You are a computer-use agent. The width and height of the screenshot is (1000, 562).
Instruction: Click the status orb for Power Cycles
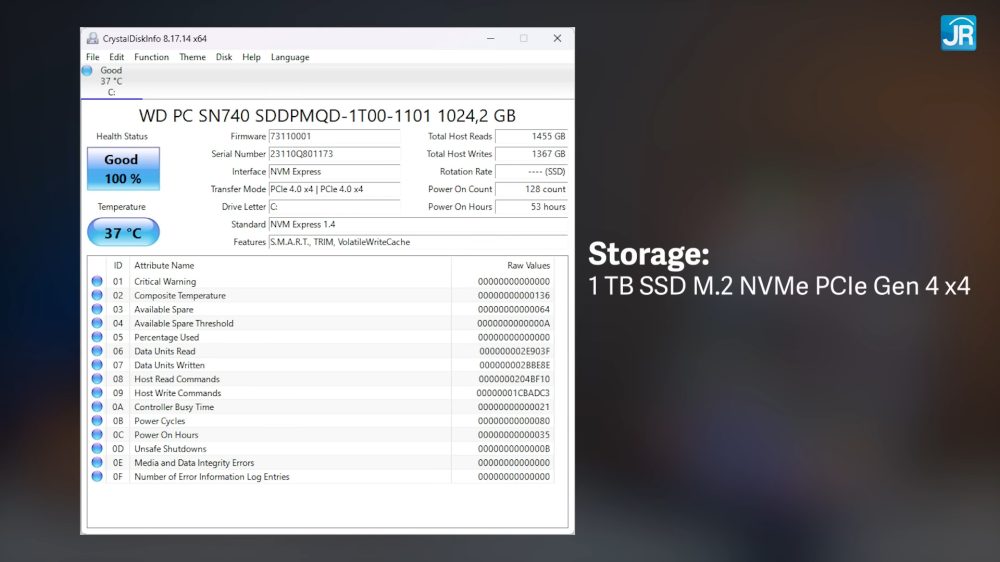(x=97, y=421)
